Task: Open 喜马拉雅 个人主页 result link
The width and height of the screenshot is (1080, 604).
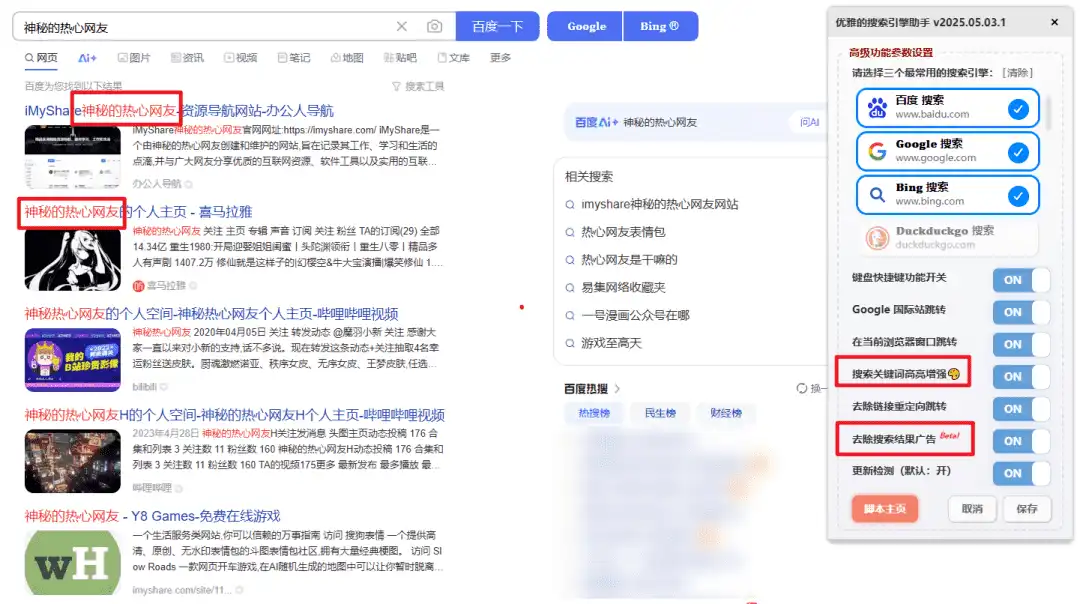Action: (138, 212)
